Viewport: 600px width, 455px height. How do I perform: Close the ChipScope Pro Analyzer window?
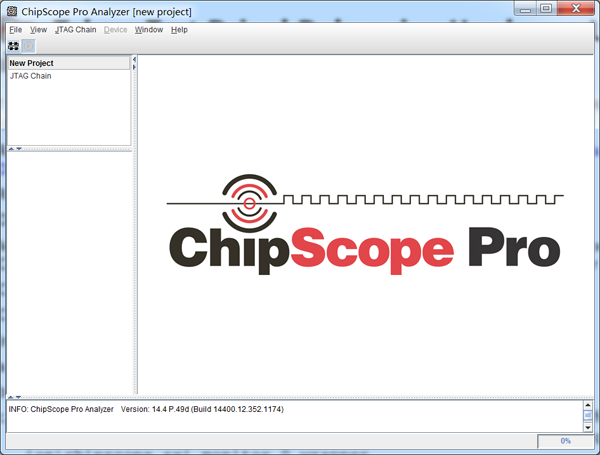coord(576,8)
